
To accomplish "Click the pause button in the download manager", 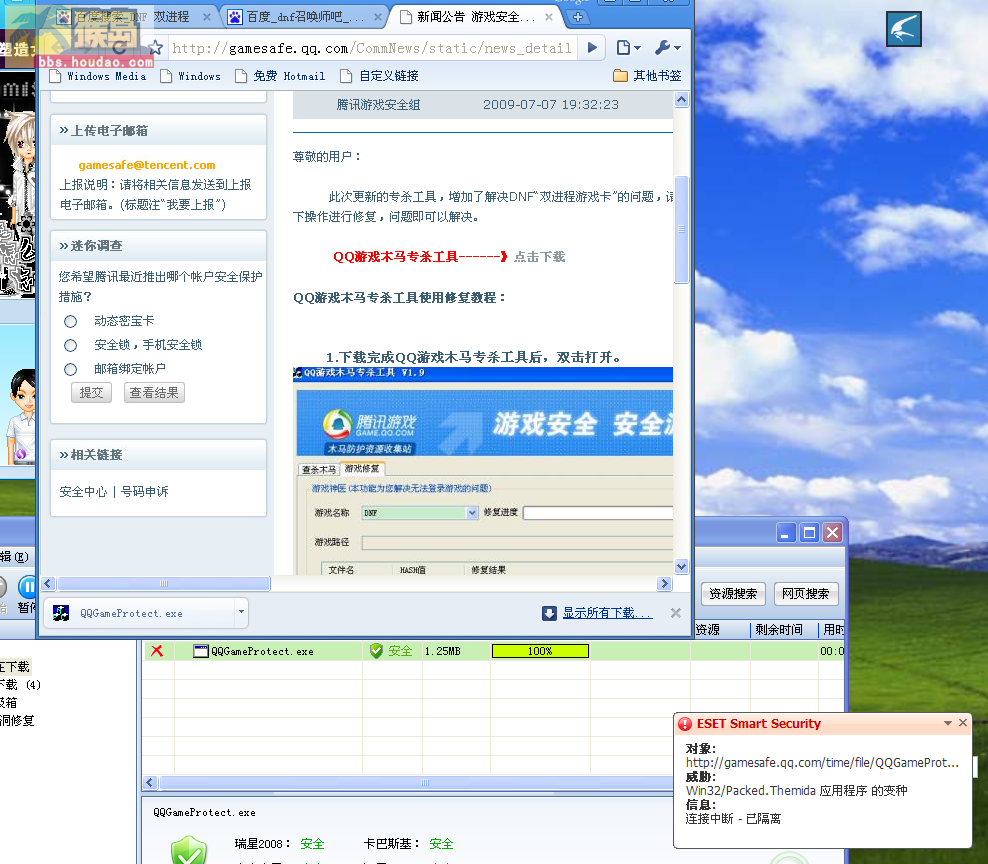I will click(27, 587).
